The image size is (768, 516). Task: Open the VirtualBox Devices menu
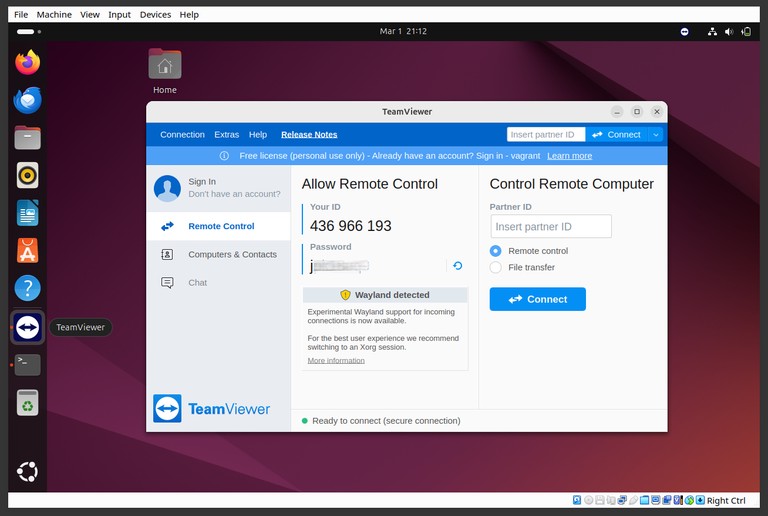(x=155, y=15)
